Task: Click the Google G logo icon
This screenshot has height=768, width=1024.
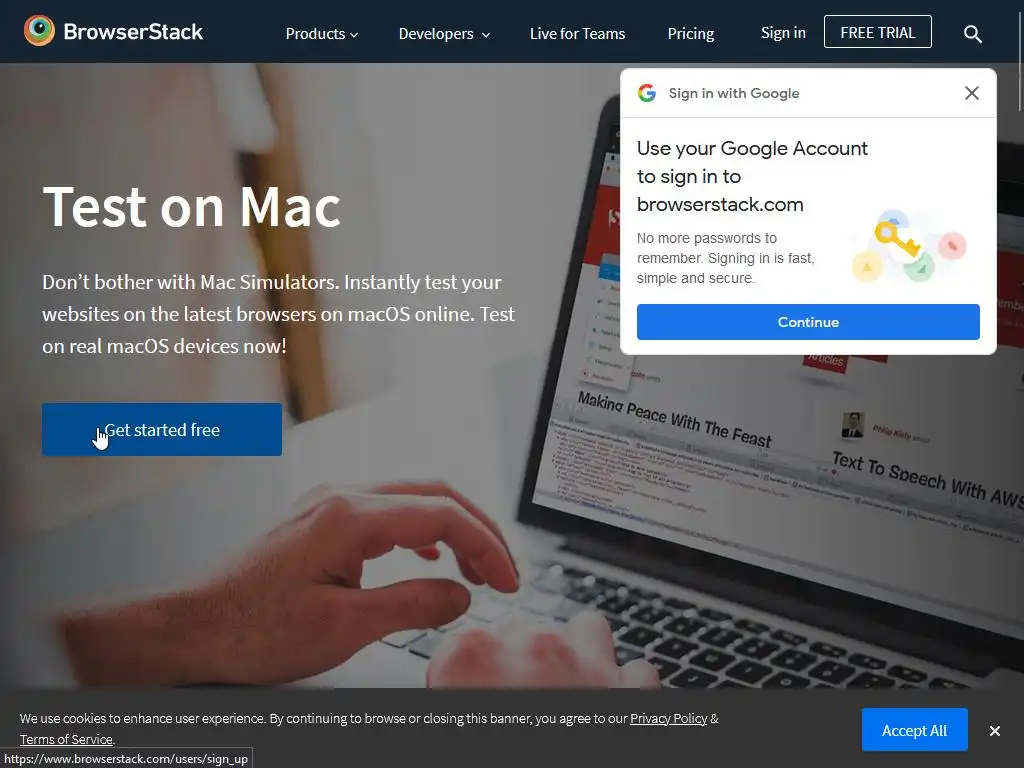Action: [647, 93]
